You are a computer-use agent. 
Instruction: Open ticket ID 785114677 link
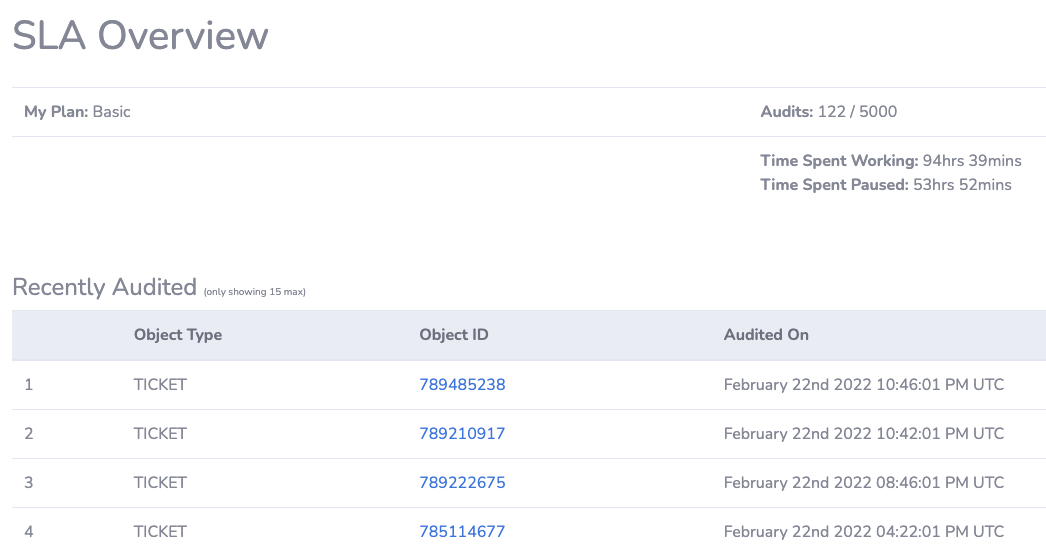pyautogui.click(x=462, y=532)
